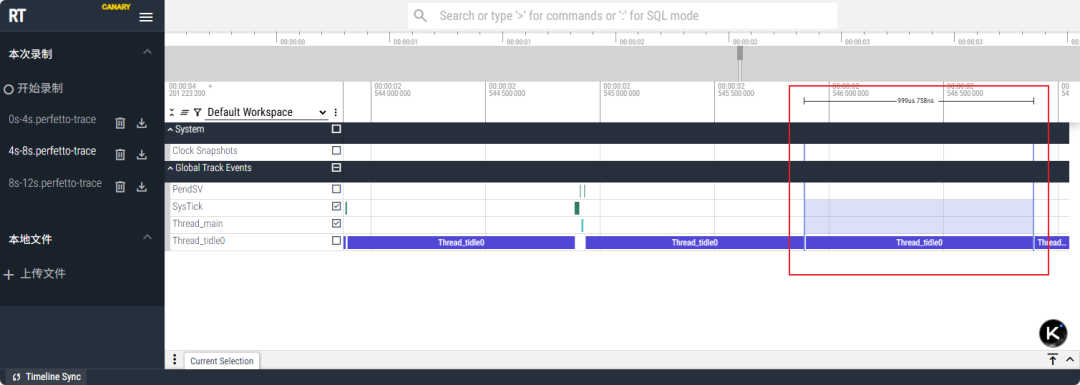Select the SysTick track name
Image resolution: width=1080 pixels, height=385 pixels.
point(187,206)
